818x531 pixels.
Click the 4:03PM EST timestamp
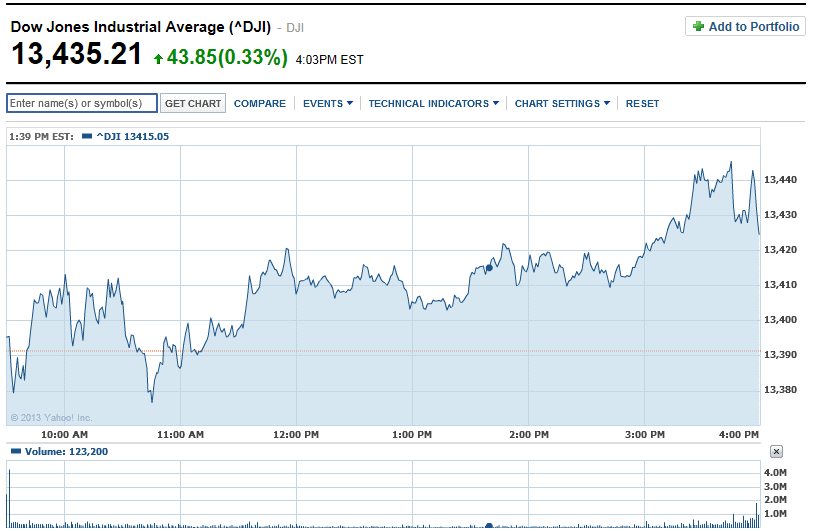tap(329, 60)
